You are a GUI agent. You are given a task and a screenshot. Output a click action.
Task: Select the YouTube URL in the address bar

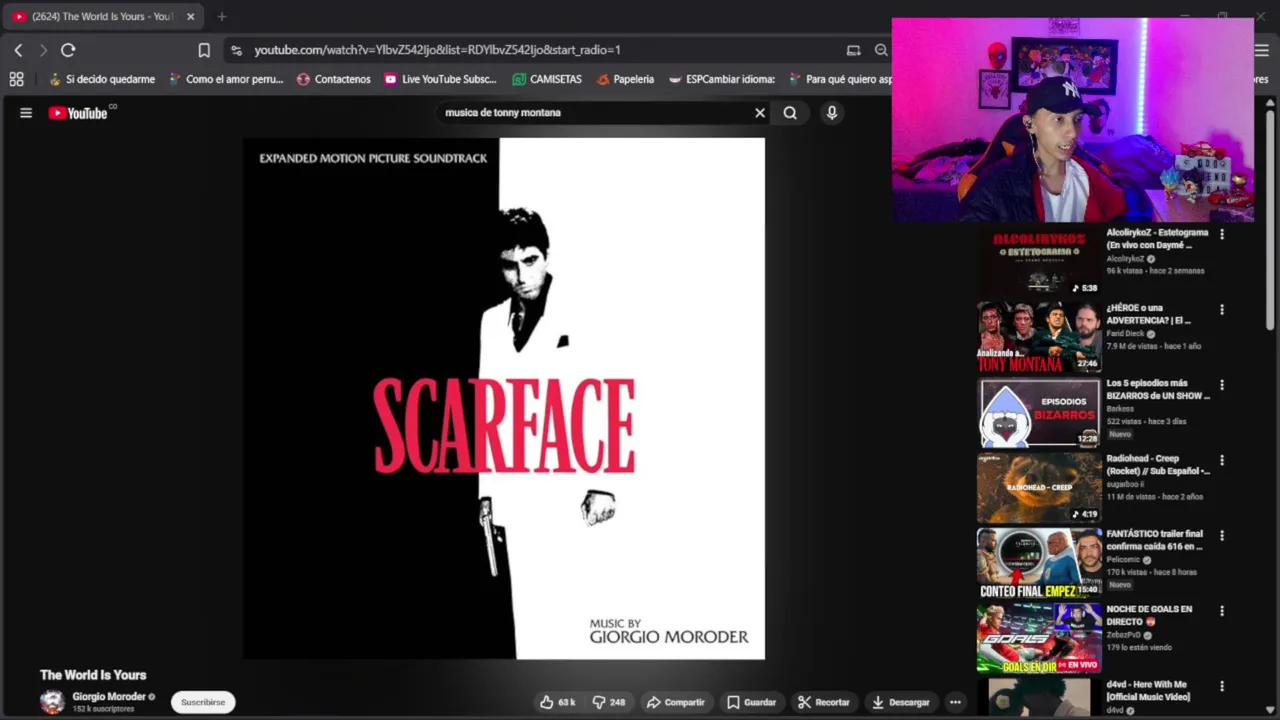pos(437,50)
